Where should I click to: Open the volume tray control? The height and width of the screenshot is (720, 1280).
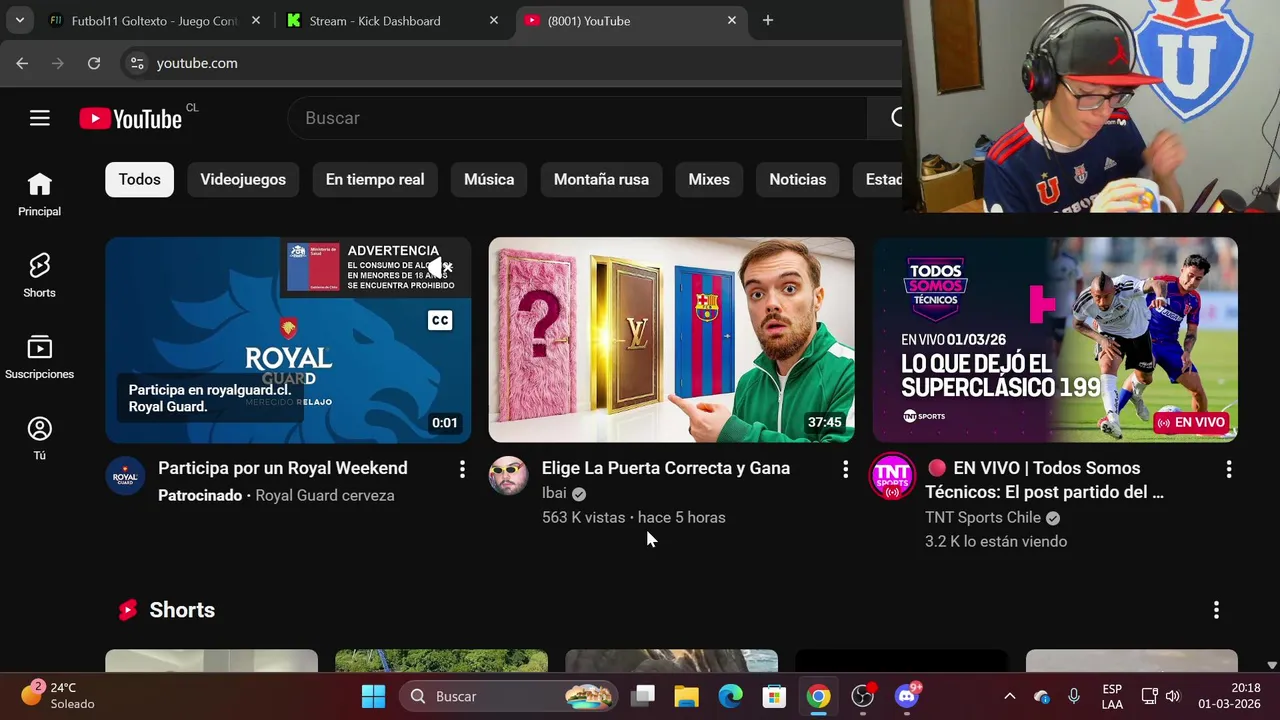point(1173,696)
